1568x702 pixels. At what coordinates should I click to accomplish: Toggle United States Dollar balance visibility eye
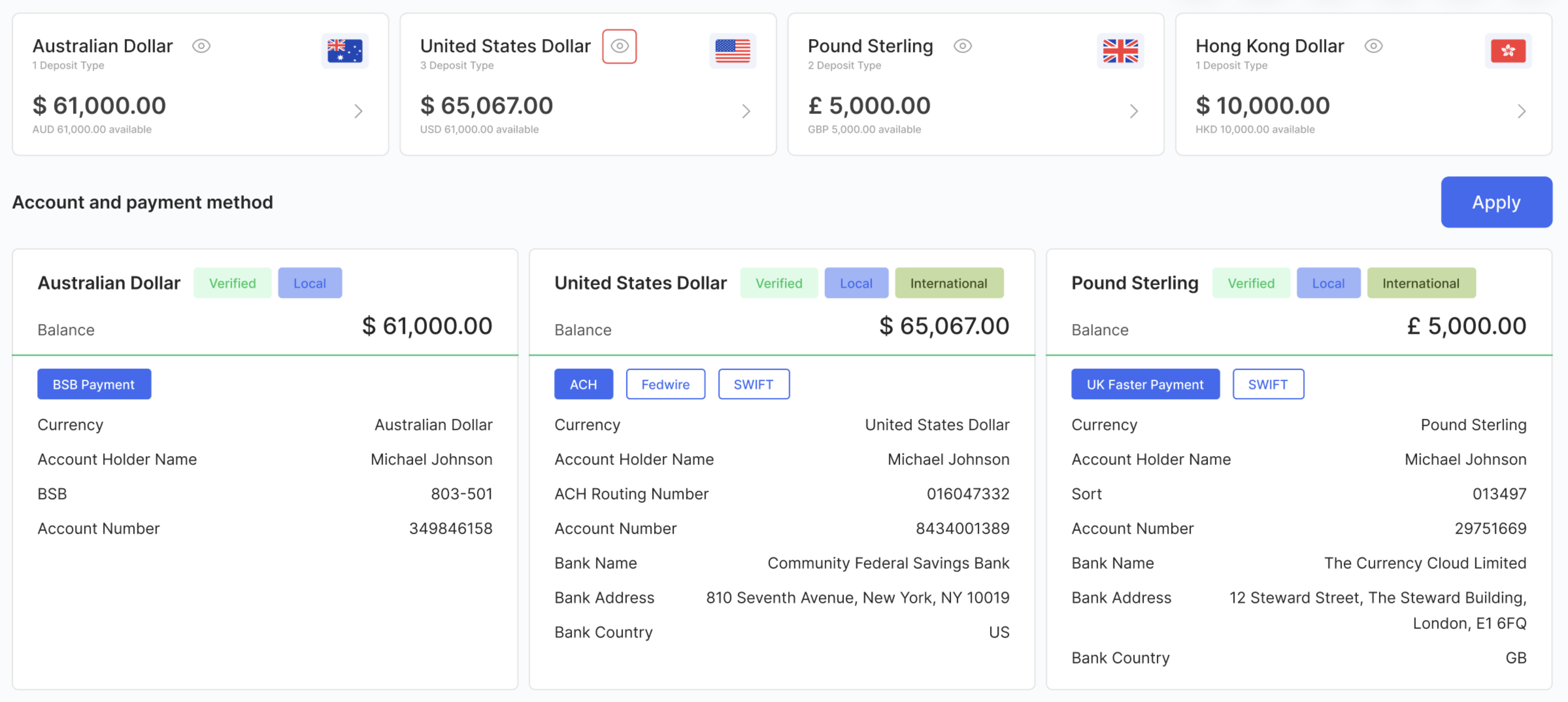(619, 46)
